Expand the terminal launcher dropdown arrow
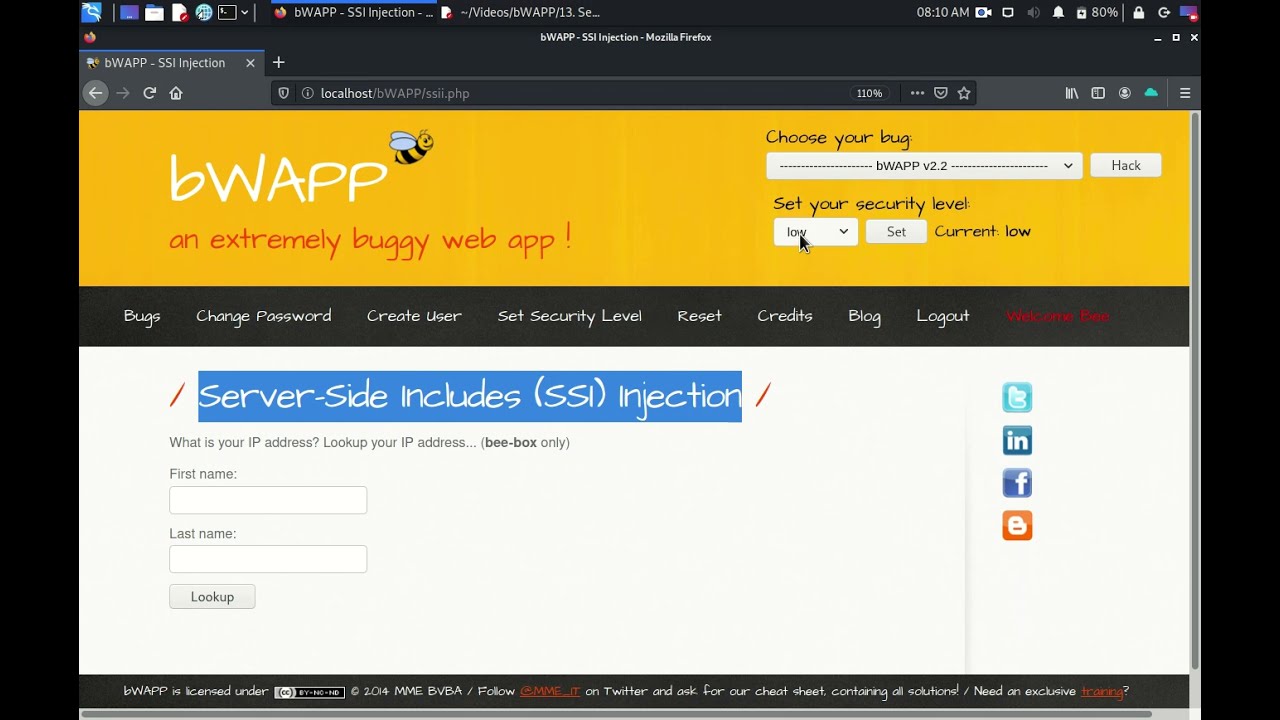1280x720 pixels. 244,12
